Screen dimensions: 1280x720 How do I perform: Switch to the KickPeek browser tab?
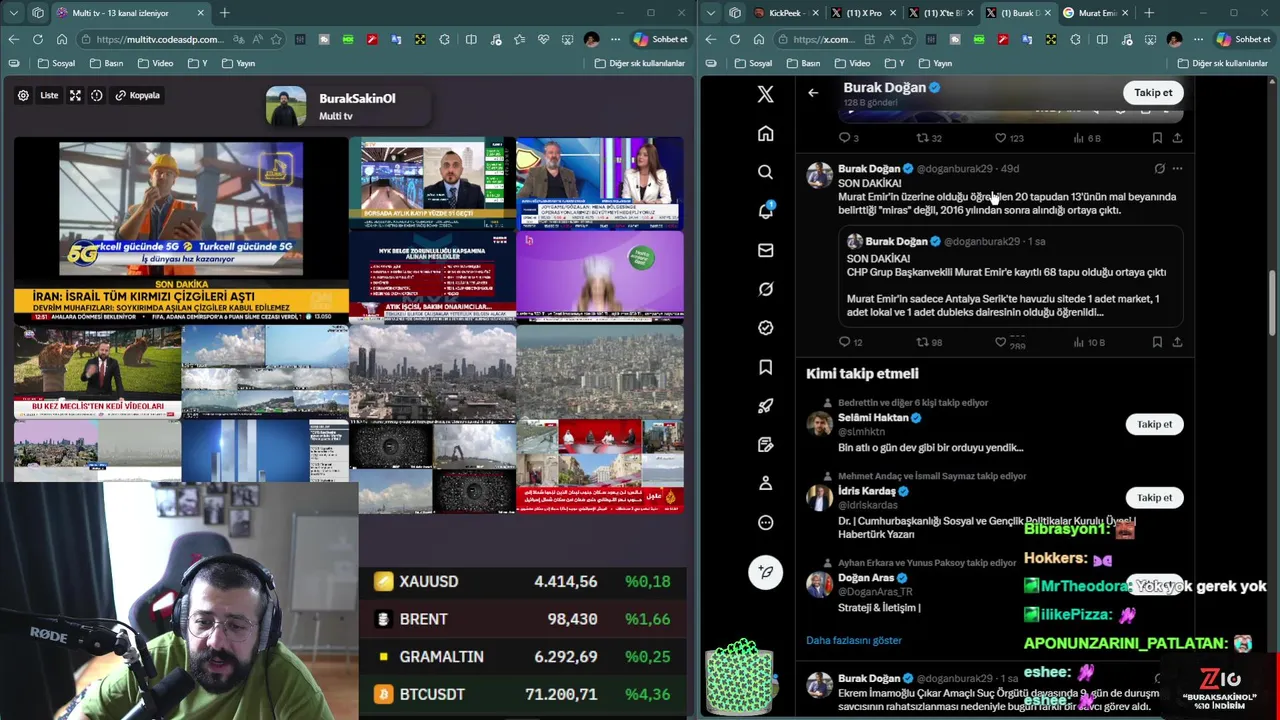[x=786, y=13]
